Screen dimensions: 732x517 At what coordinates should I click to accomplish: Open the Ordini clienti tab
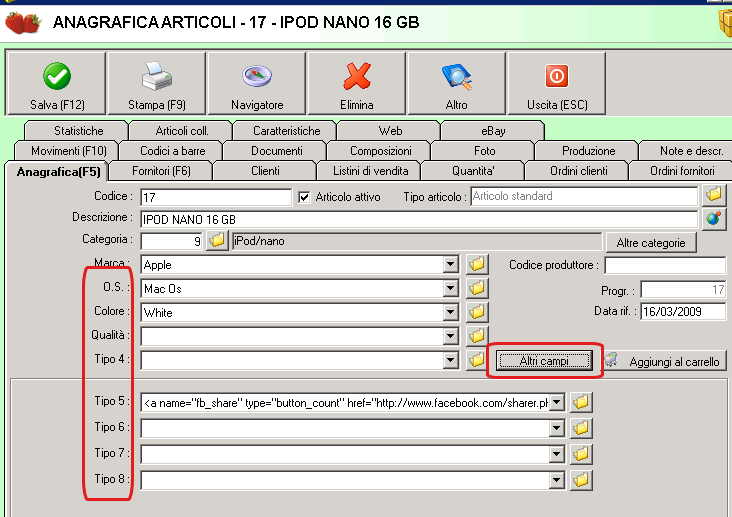tap(578, 171)
